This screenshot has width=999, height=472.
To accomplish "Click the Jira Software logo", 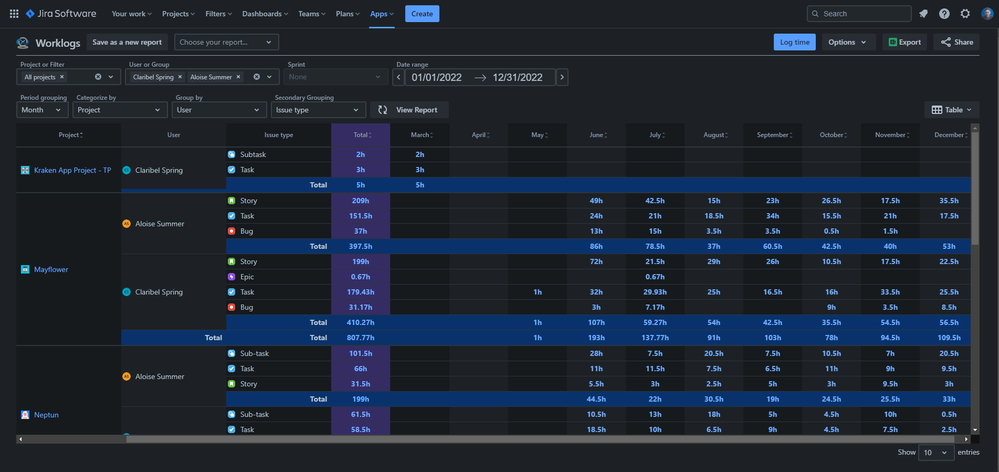I will point(61,13).
